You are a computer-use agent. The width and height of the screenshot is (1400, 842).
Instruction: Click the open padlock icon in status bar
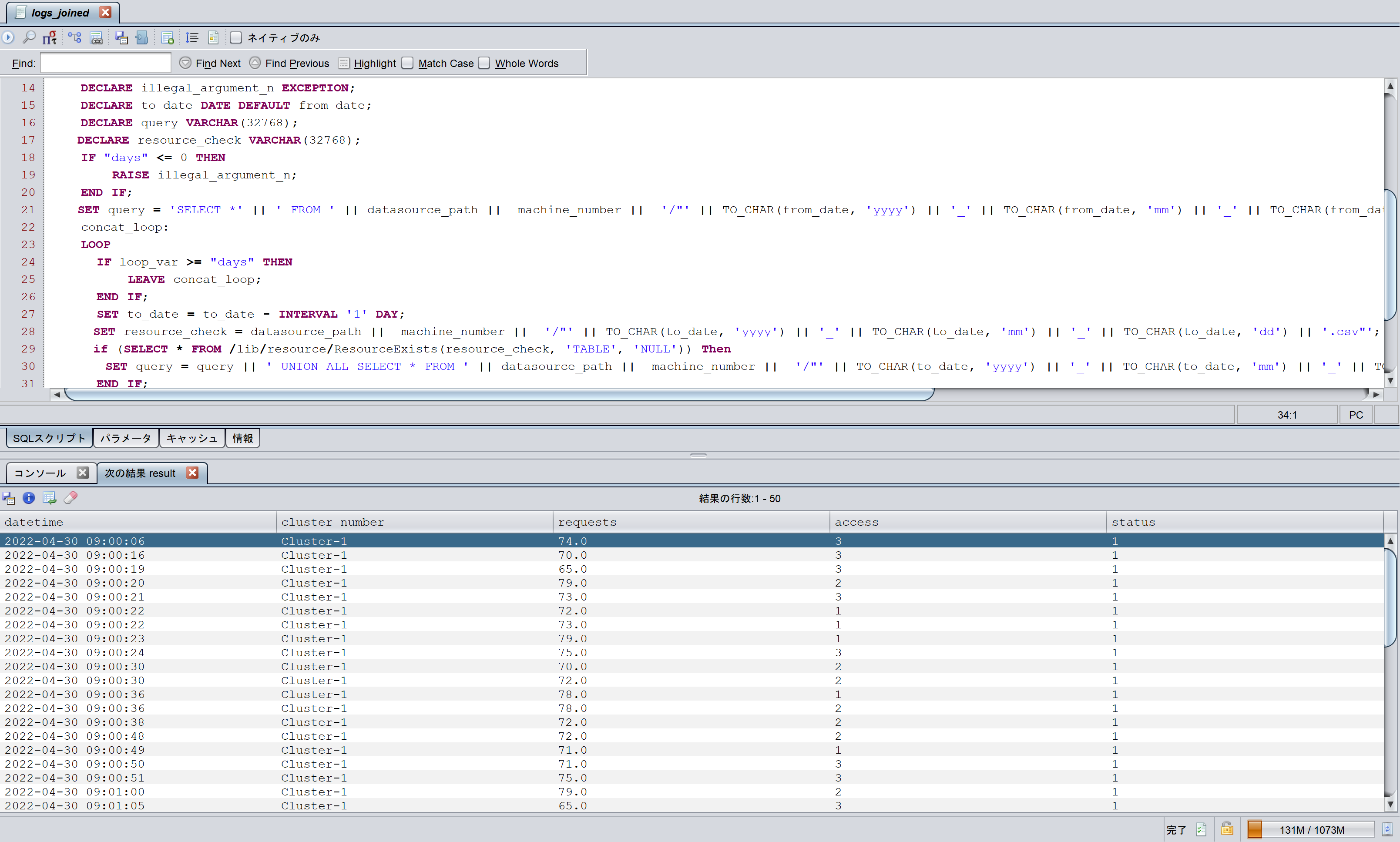(x=1227, y=829)
